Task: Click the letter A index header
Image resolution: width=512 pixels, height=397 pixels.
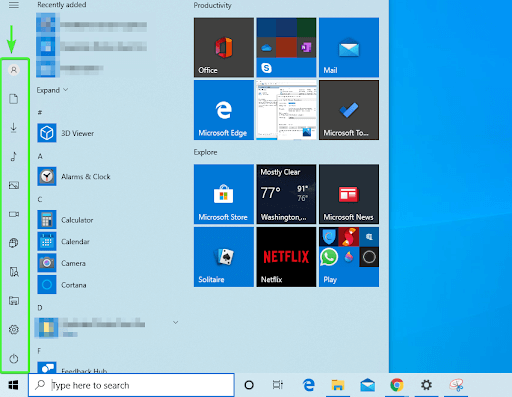Action: point(40,156)
